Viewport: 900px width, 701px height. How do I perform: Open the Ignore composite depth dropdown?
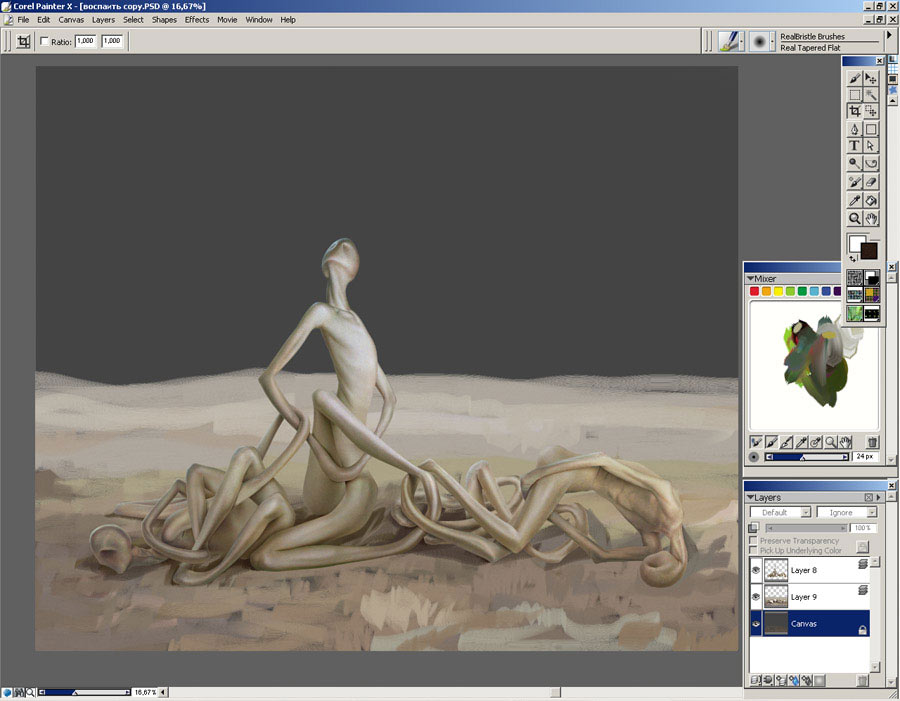tap(847, 512)
